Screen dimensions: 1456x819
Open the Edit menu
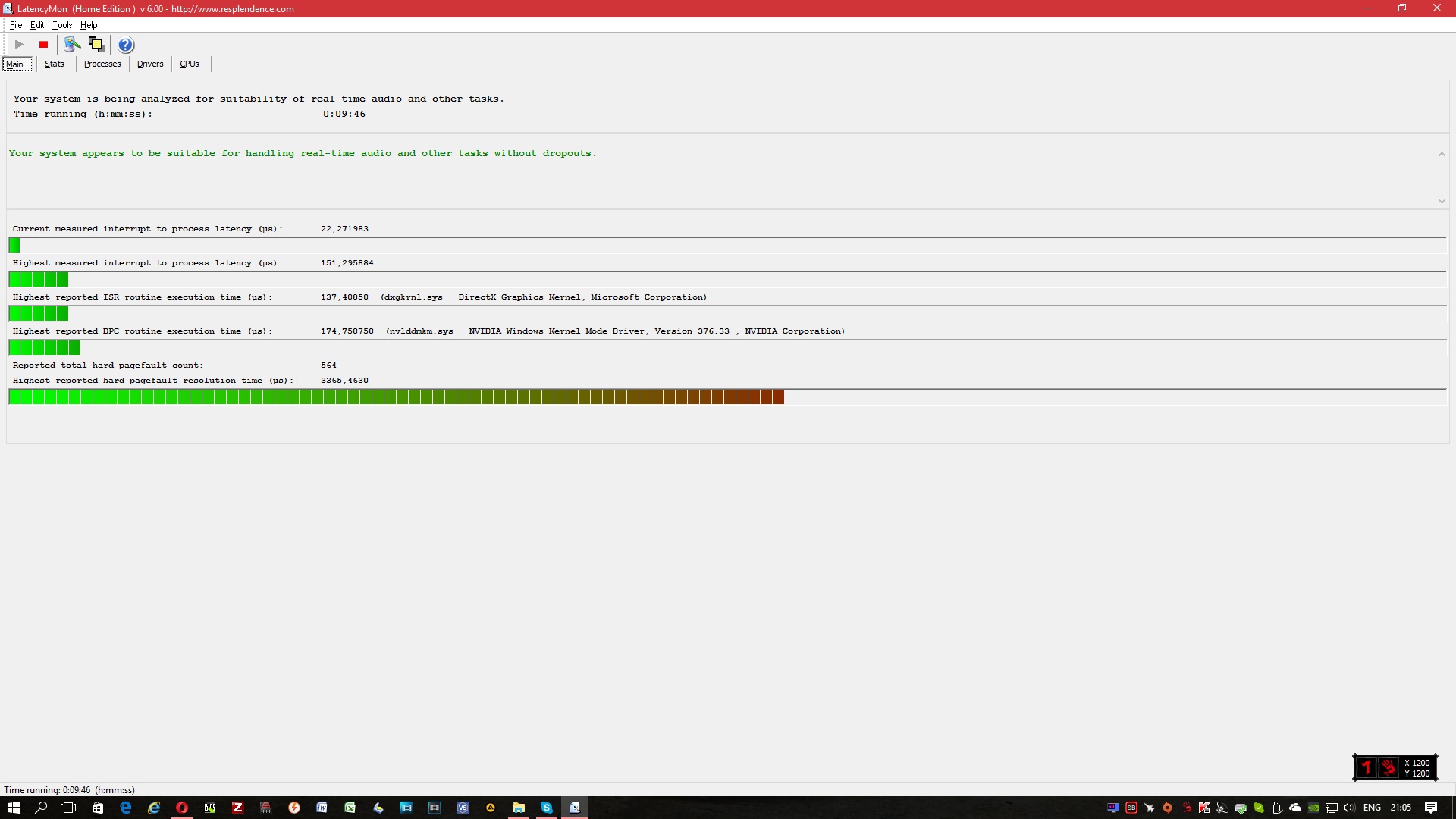coord(37,25)
